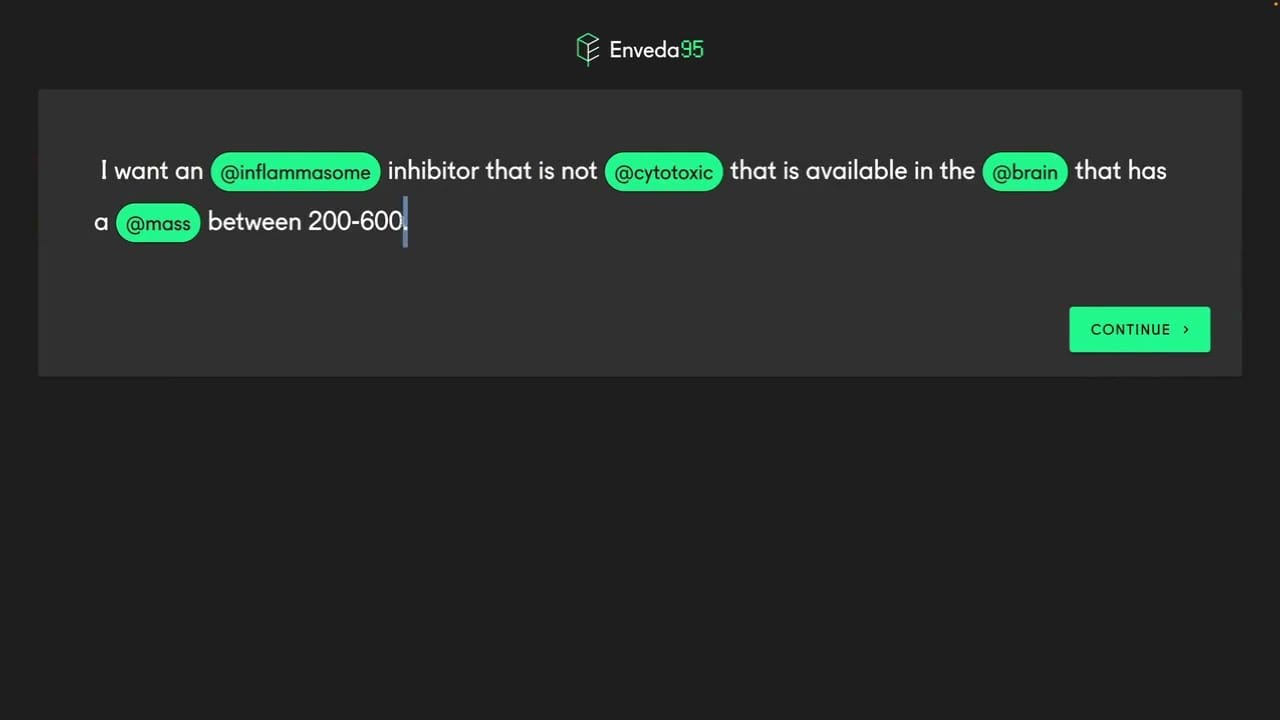Click the @mass tag chip
The height and width of the screenshot is (720, 1280).
pos(158,223)
